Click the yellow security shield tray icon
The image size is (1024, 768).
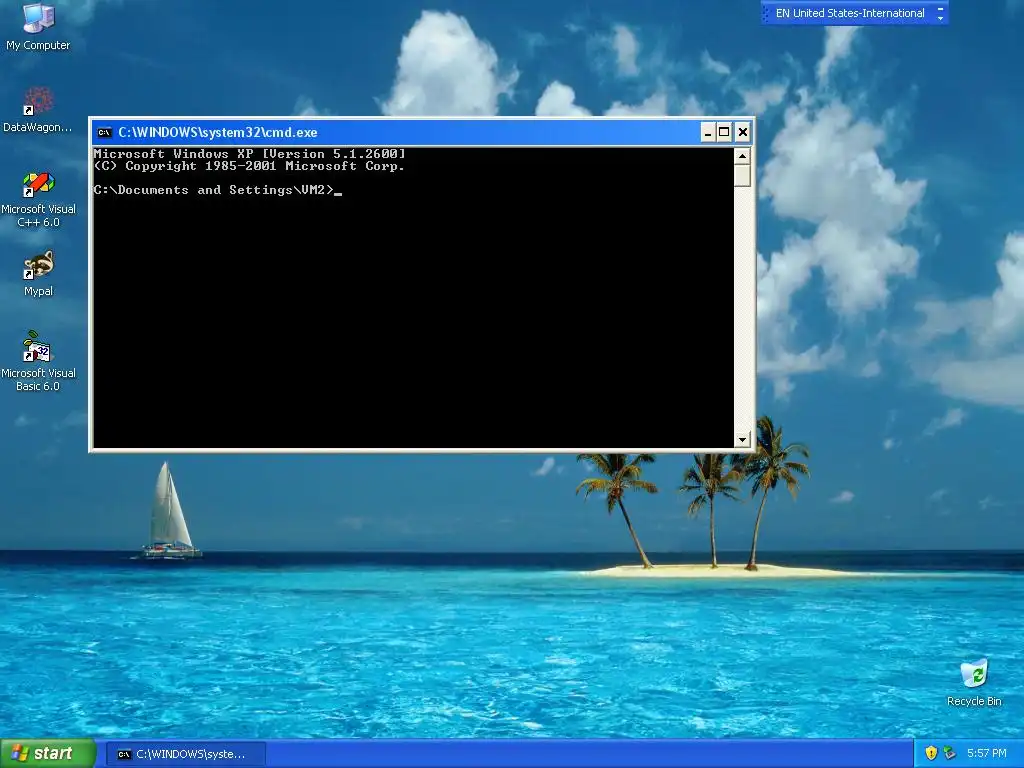(x=931, y=754)
